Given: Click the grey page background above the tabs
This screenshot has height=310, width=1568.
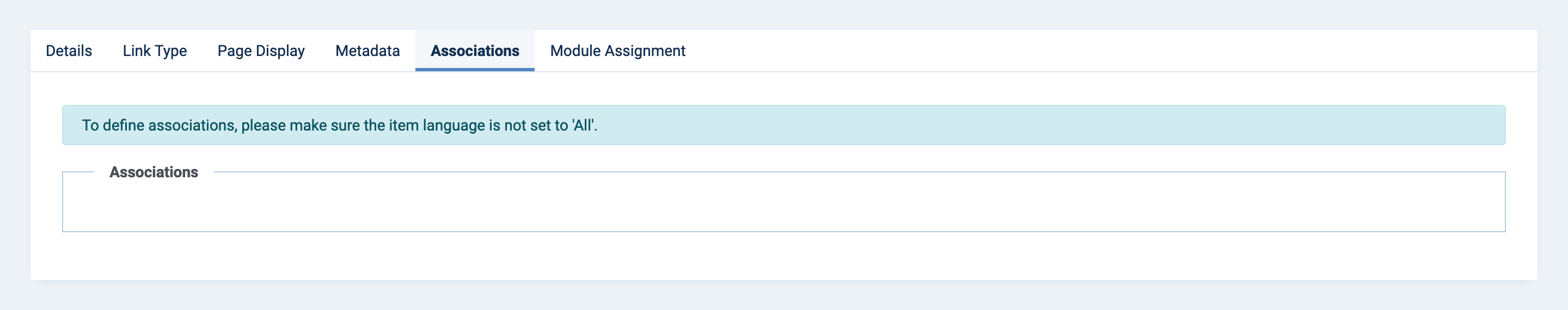Looking at the screenshot, I should (x=783, y=15).
